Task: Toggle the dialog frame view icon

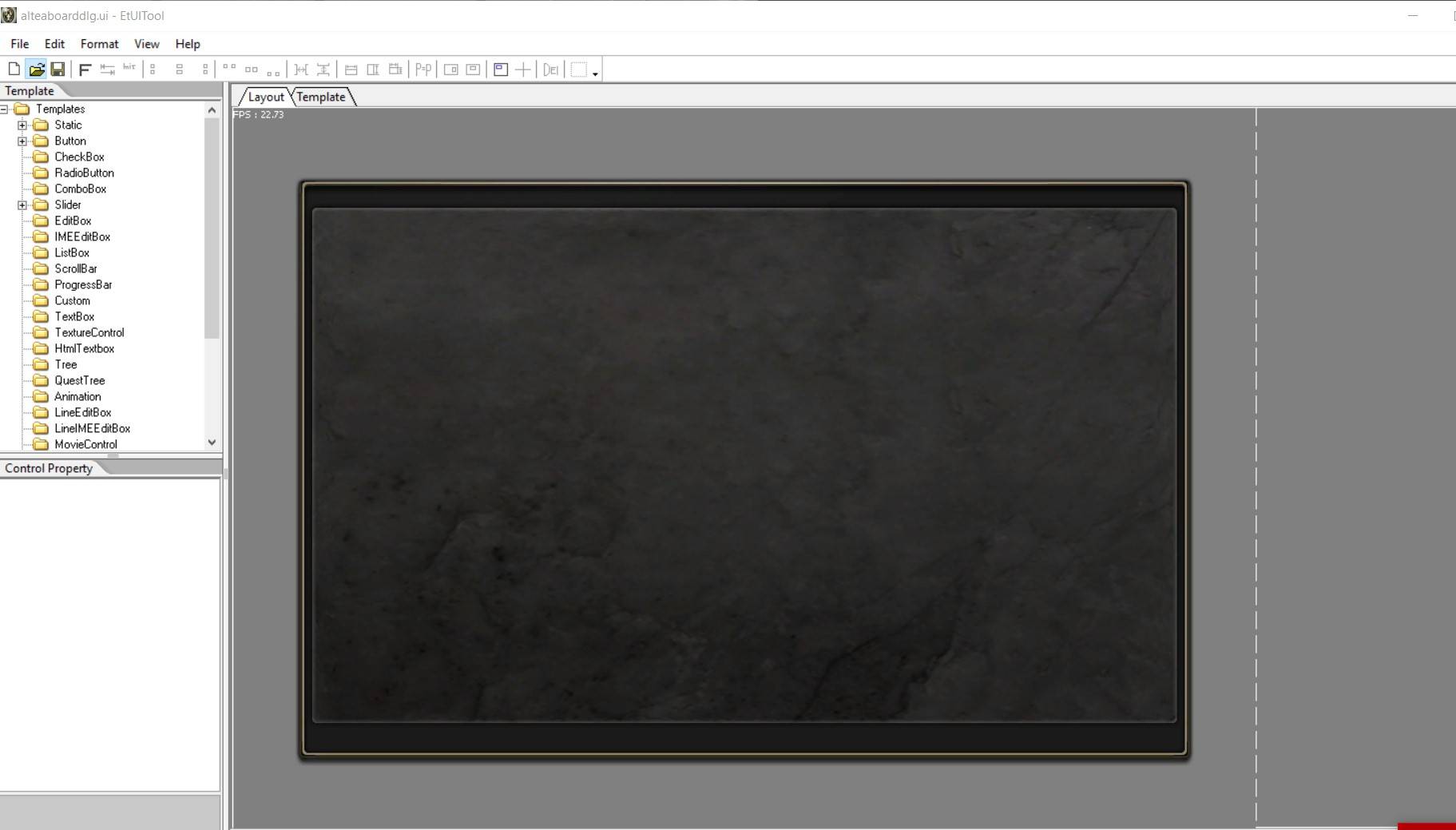Action: 501,69
